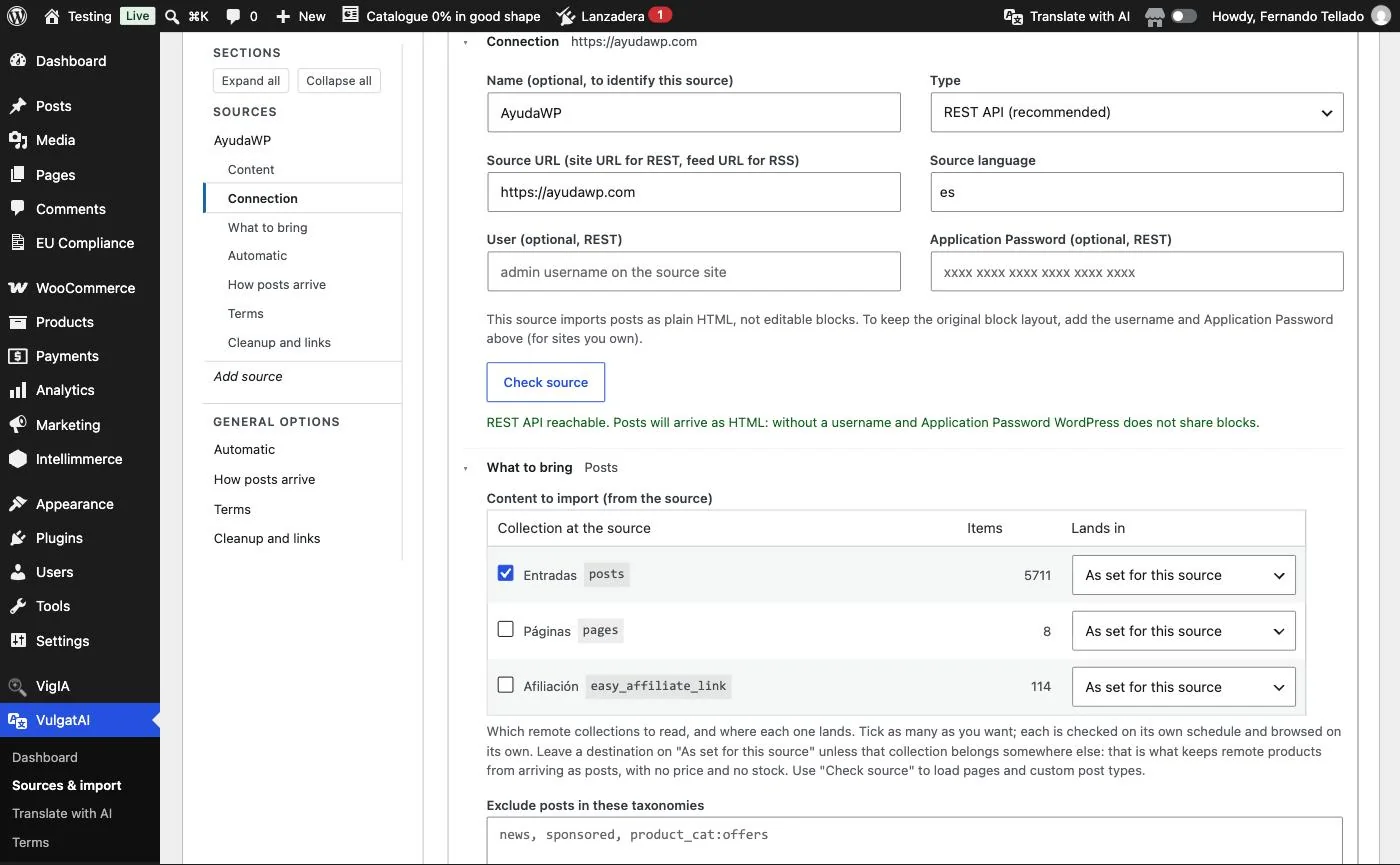Click the WooCommerce icon in sidebar
This screenshot has height=865, width=1400.
pyautogui.click(x=18, y=288)
